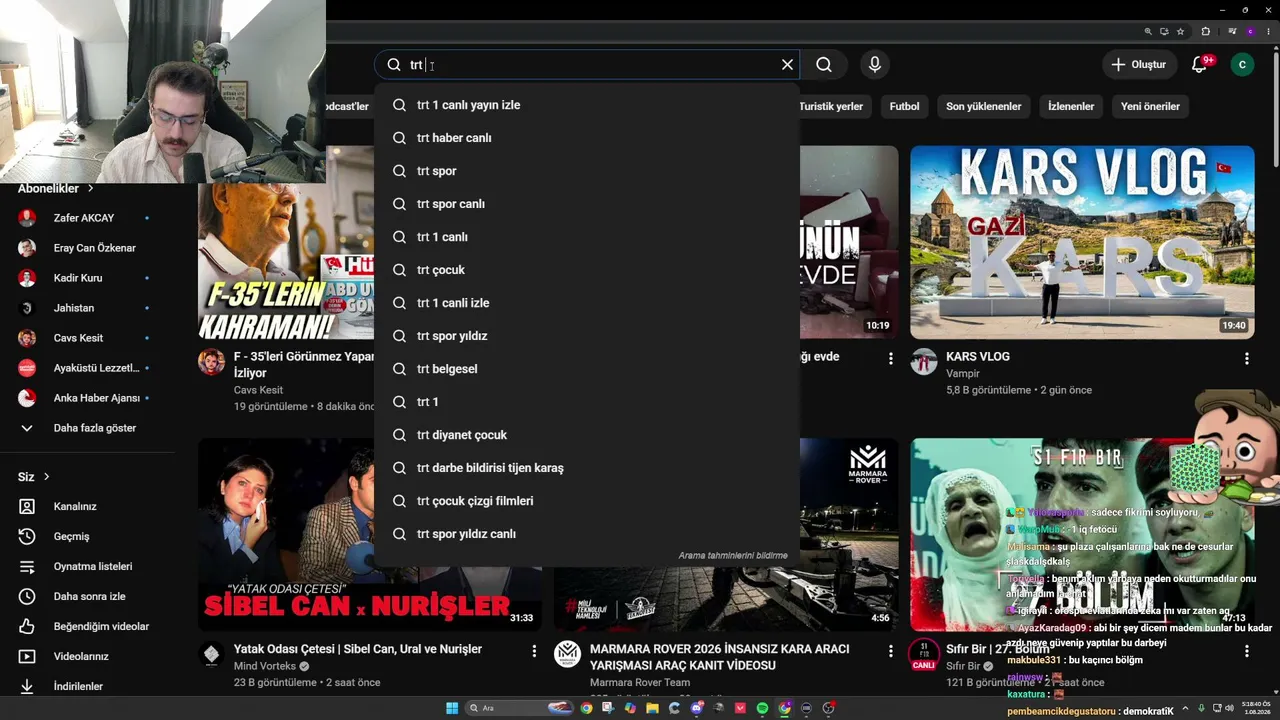The height and width of the screenshot is (720, 1280).
Task: Choose suggestion "trt darbe bildirisi tijen karaş"
Action: click(x=587, y=468)
